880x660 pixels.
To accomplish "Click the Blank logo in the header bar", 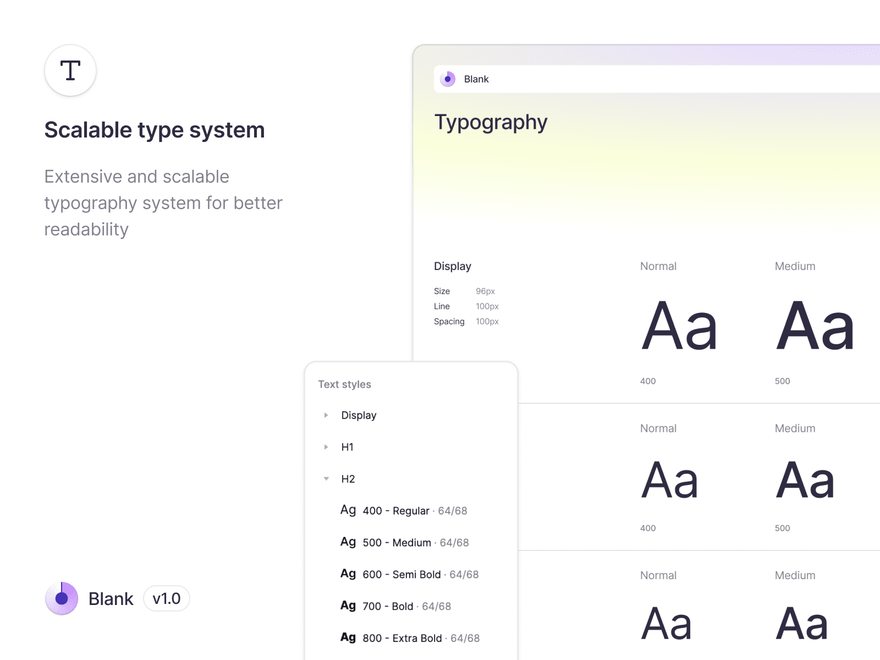I will (448, 79).
